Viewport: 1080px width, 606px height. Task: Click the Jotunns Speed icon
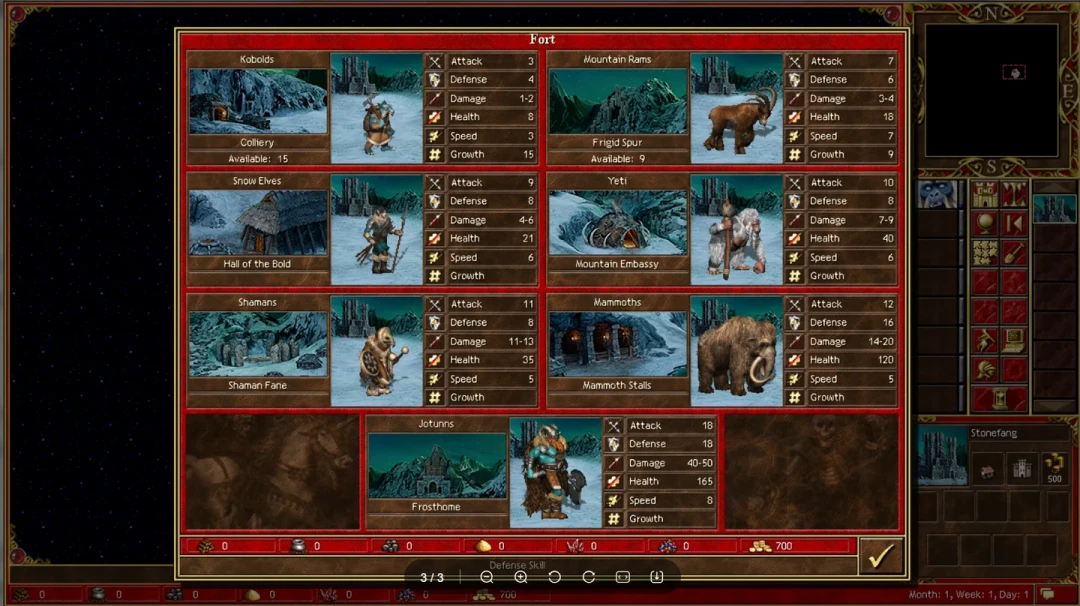click(614, 501)
